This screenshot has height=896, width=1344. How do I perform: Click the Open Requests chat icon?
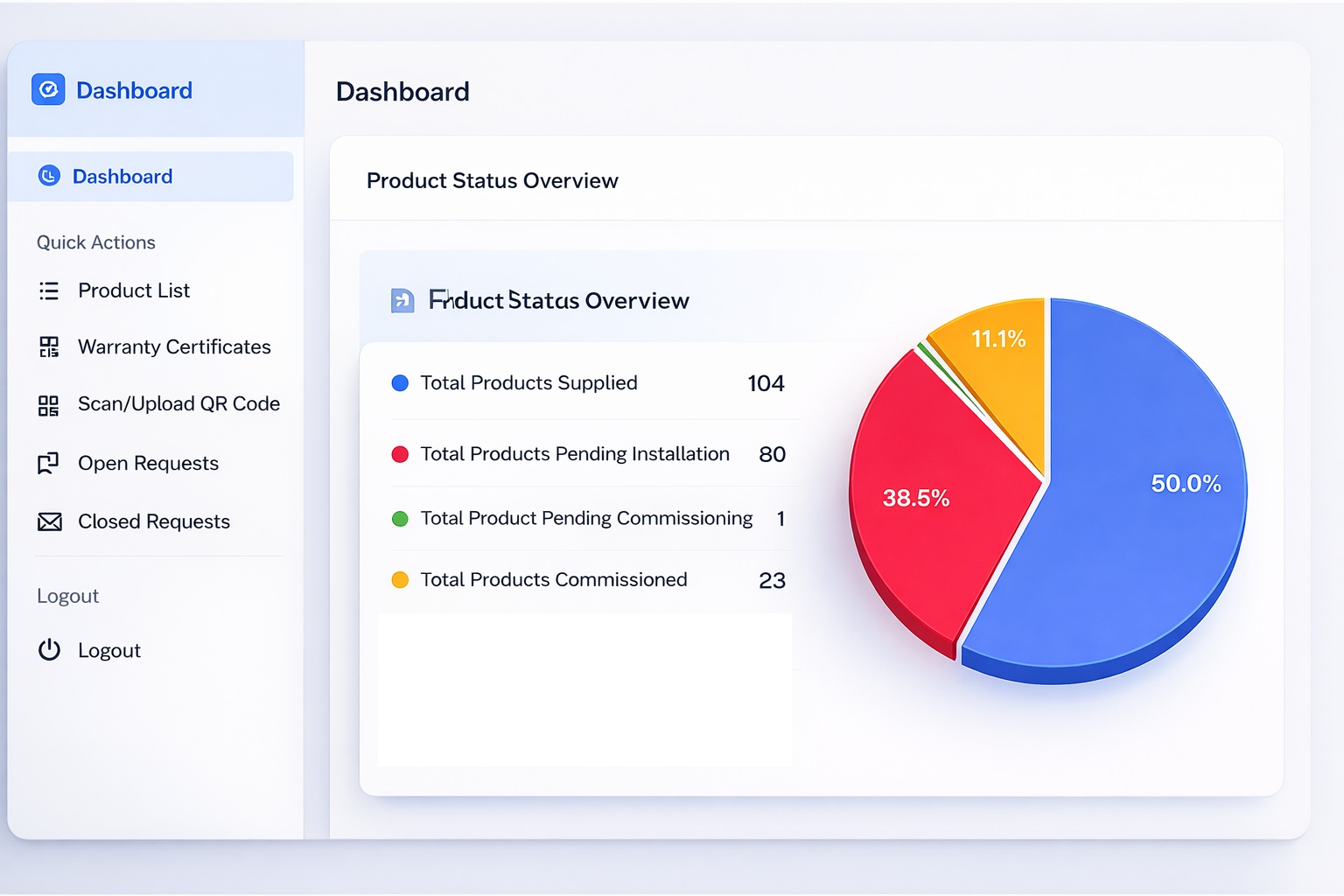pos(49,463)
